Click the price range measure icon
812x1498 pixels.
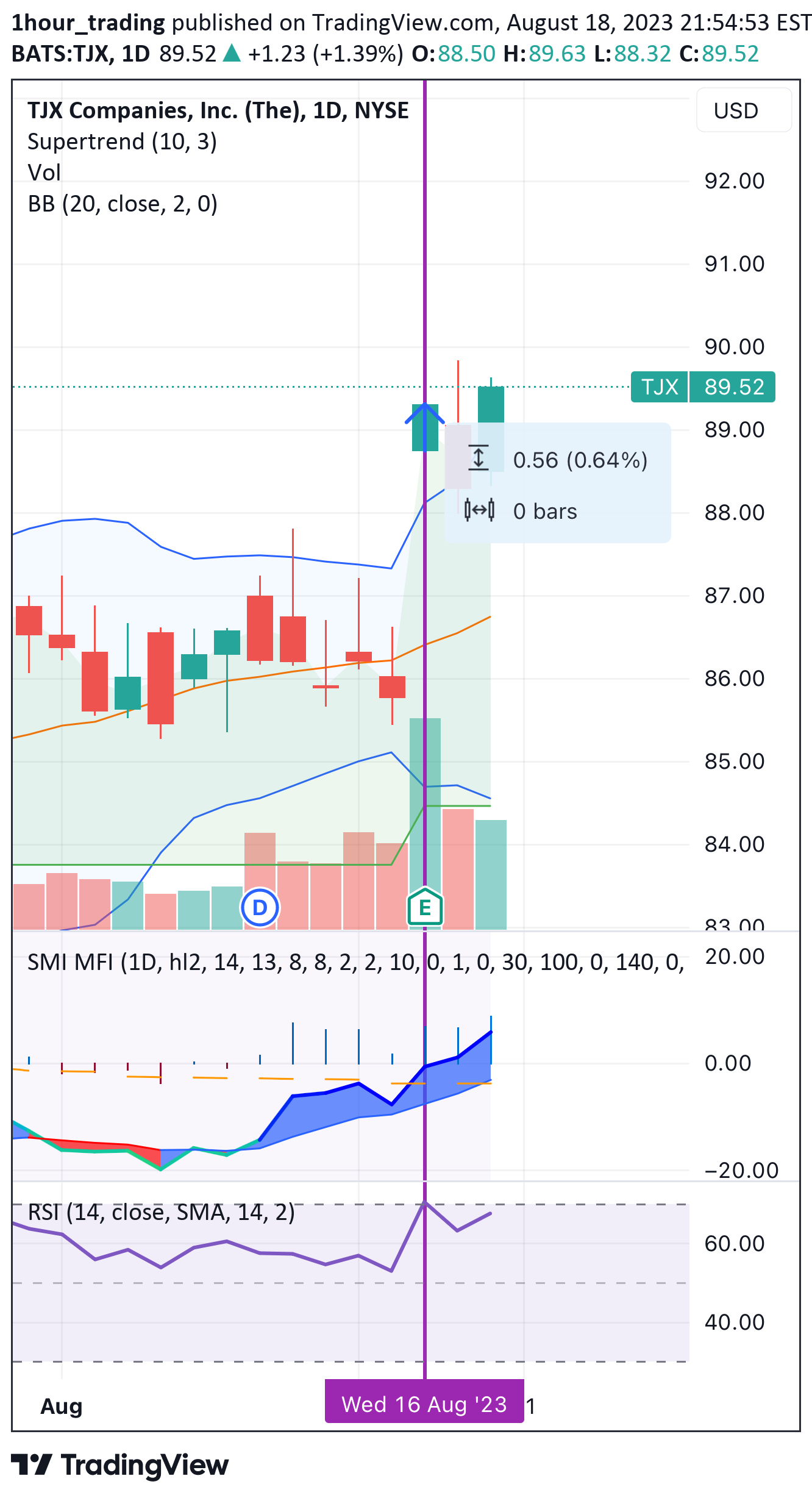point(479,458)
